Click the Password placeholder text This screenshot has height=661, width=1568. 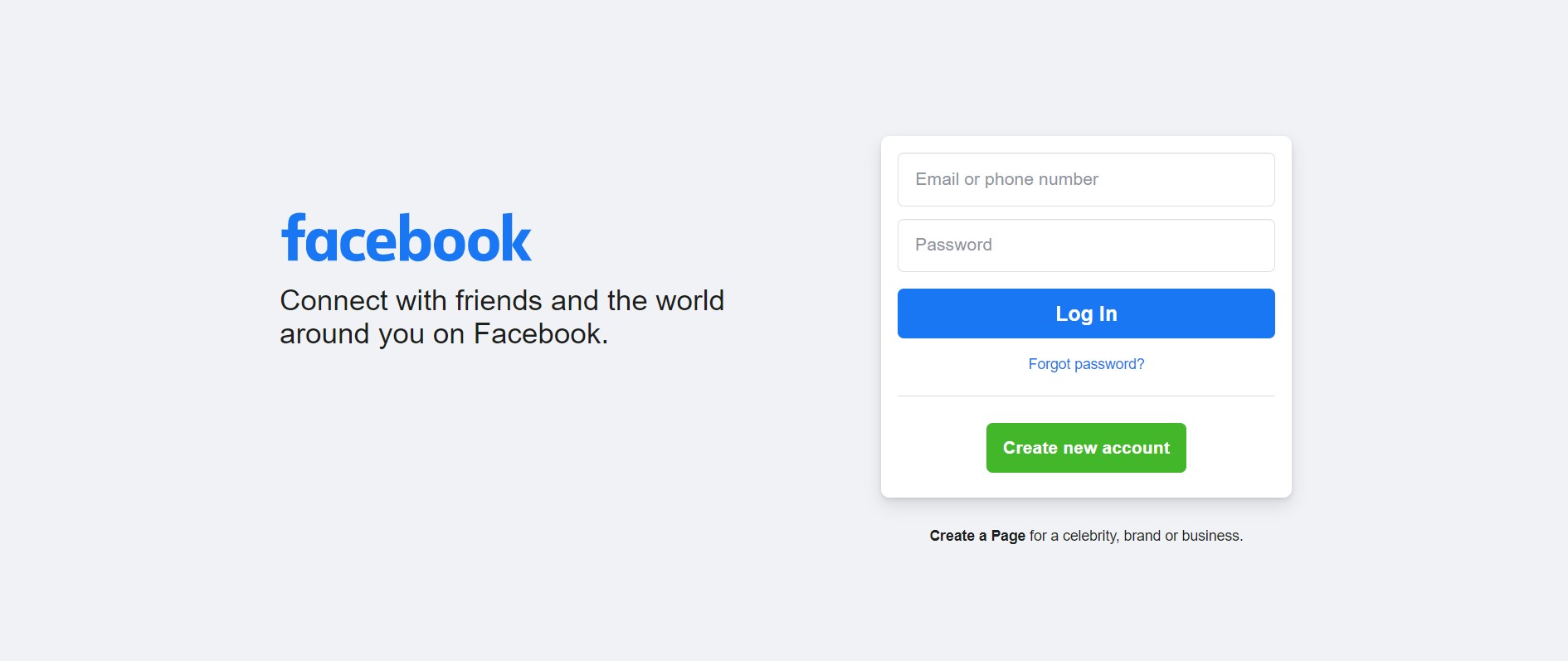pyautogui.click(x=953, y=245)
